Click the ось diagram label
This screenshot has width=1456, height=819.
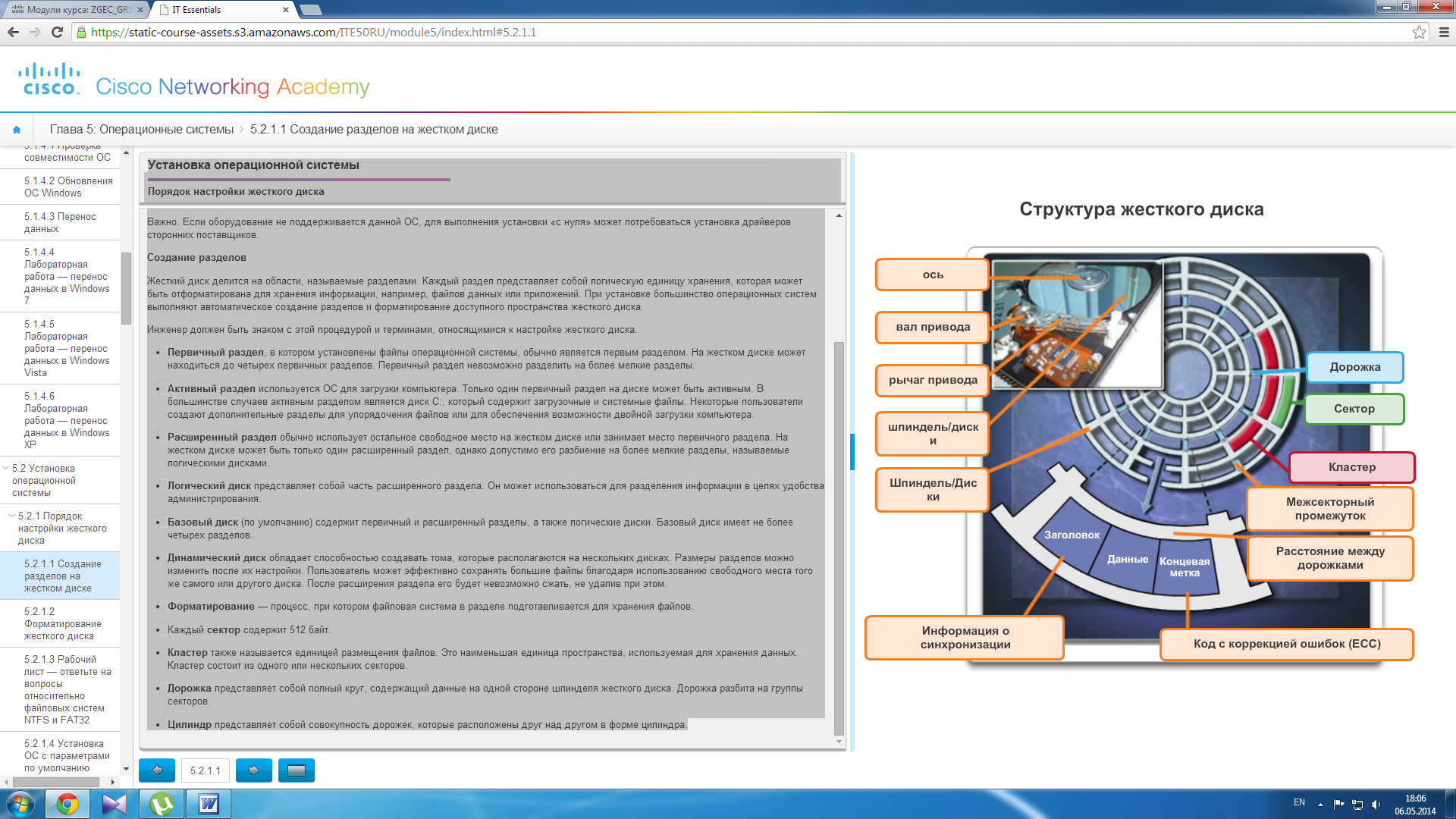[933, 275]
